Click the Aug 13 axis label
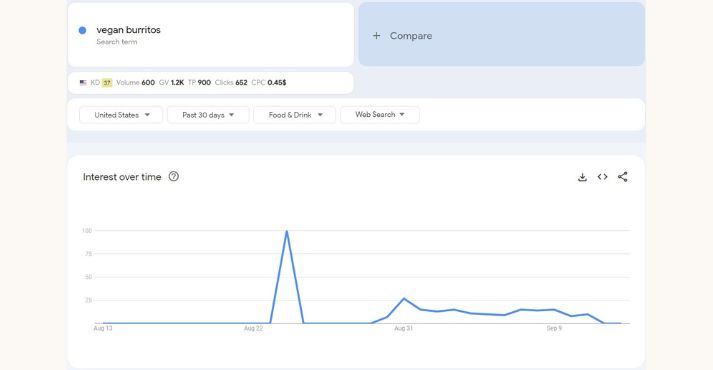Screen dimensions: 713x370 [103, 328]
